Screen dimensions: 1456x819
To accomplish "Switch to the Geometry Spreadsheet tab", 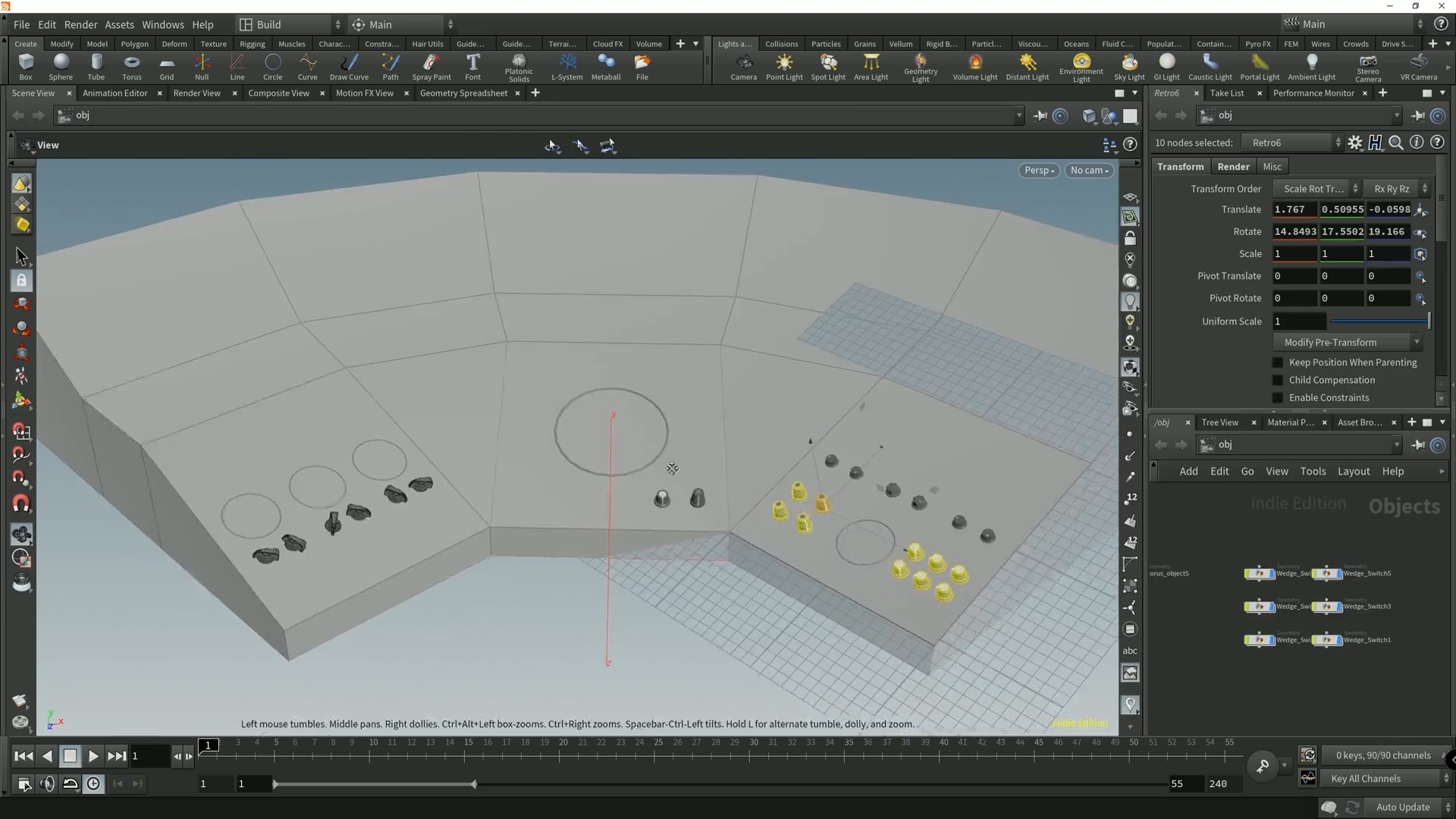I will point(463,93).
